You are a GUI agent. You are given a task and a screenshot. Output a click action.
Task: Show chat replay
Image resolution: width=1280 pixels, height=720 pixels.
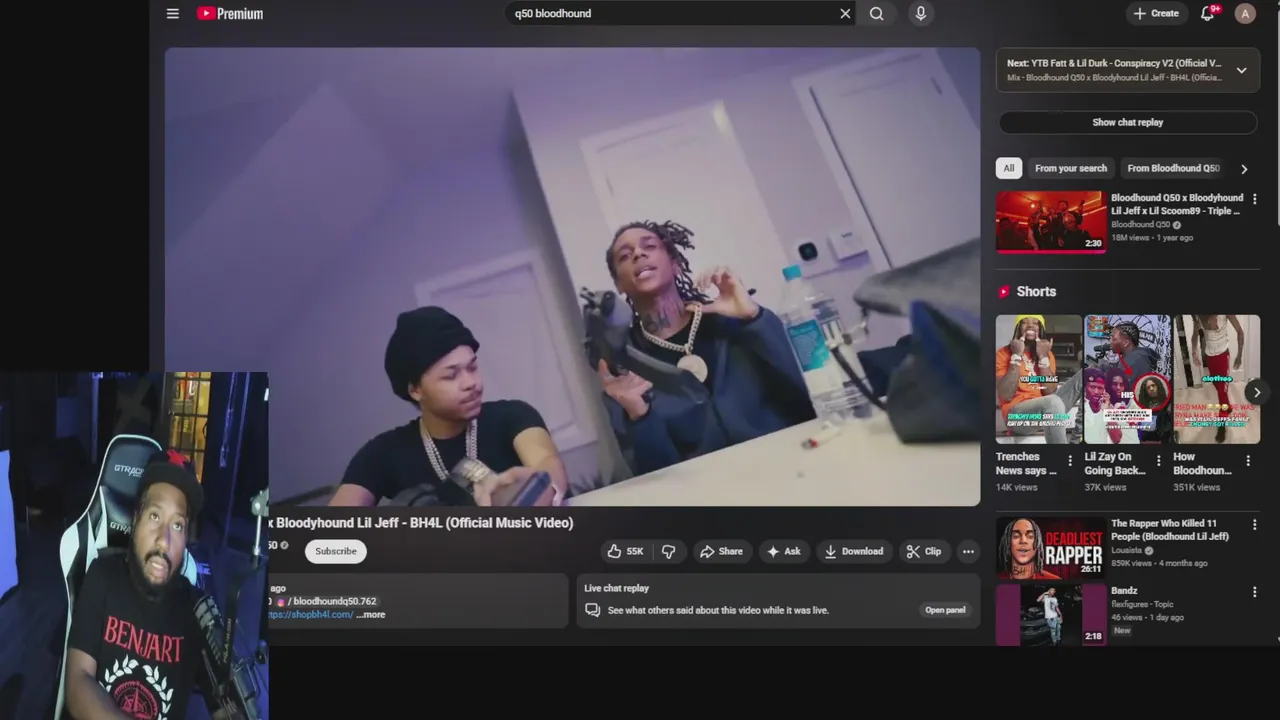coord(1127,122)
